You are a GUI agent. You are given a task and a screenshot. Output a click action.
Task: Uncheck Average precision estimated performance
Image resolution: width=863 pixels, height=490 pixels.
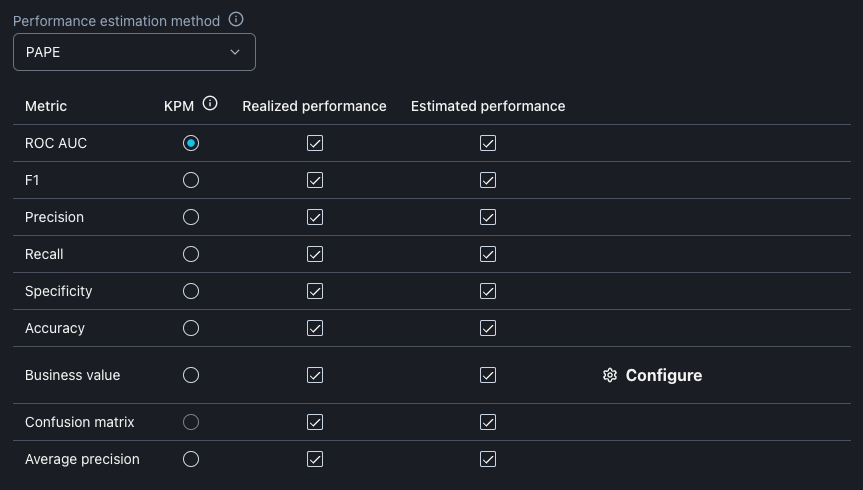point(488,459)
